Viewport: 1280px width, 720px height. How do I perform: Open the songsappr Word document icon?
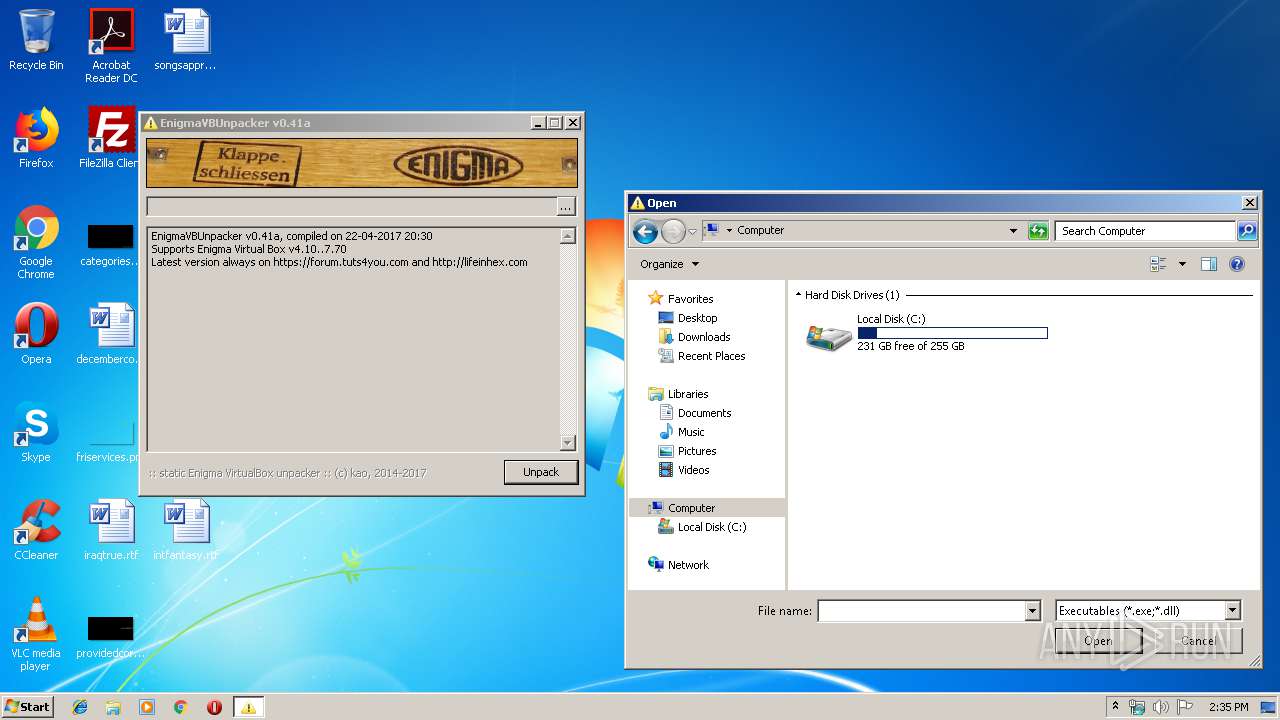click(x=186, y=40)
